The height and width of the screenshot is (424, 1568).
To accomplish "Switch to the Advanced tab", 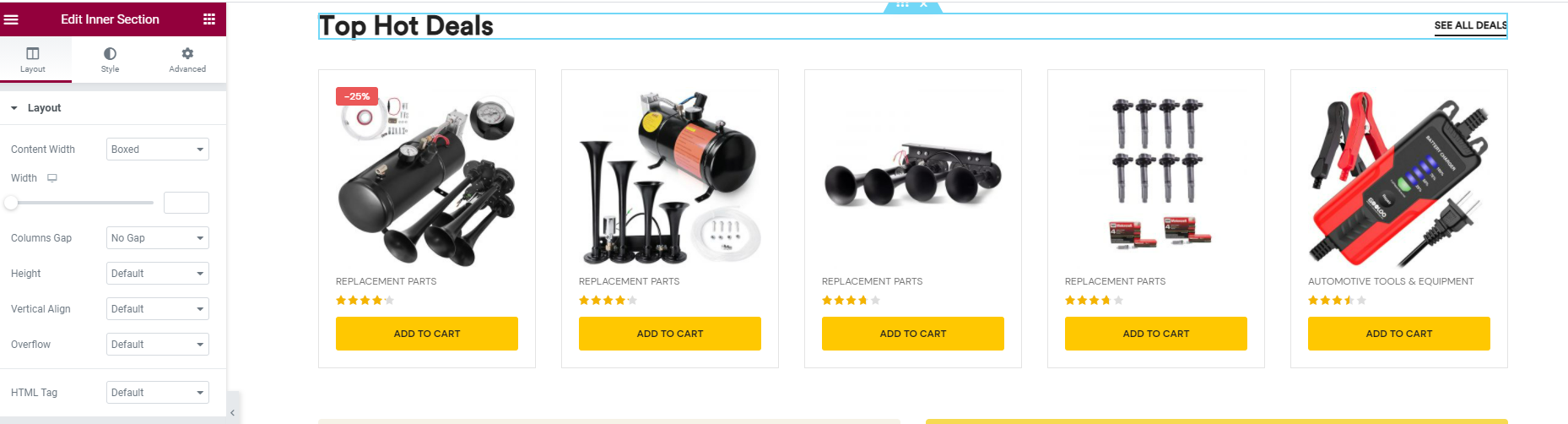I will pos(187,60).
